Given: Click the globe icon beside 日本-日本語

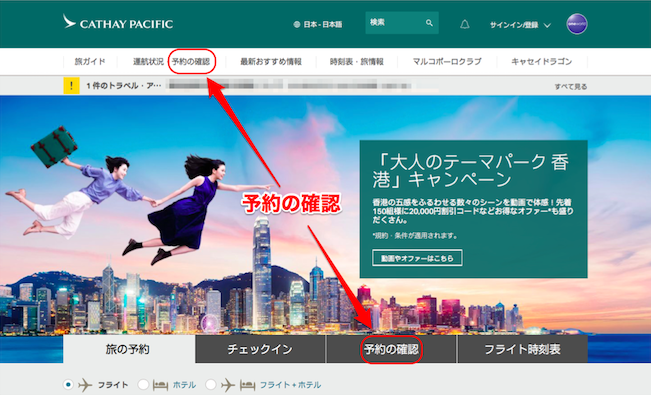Looking at the screenshot, I should 296,25.
